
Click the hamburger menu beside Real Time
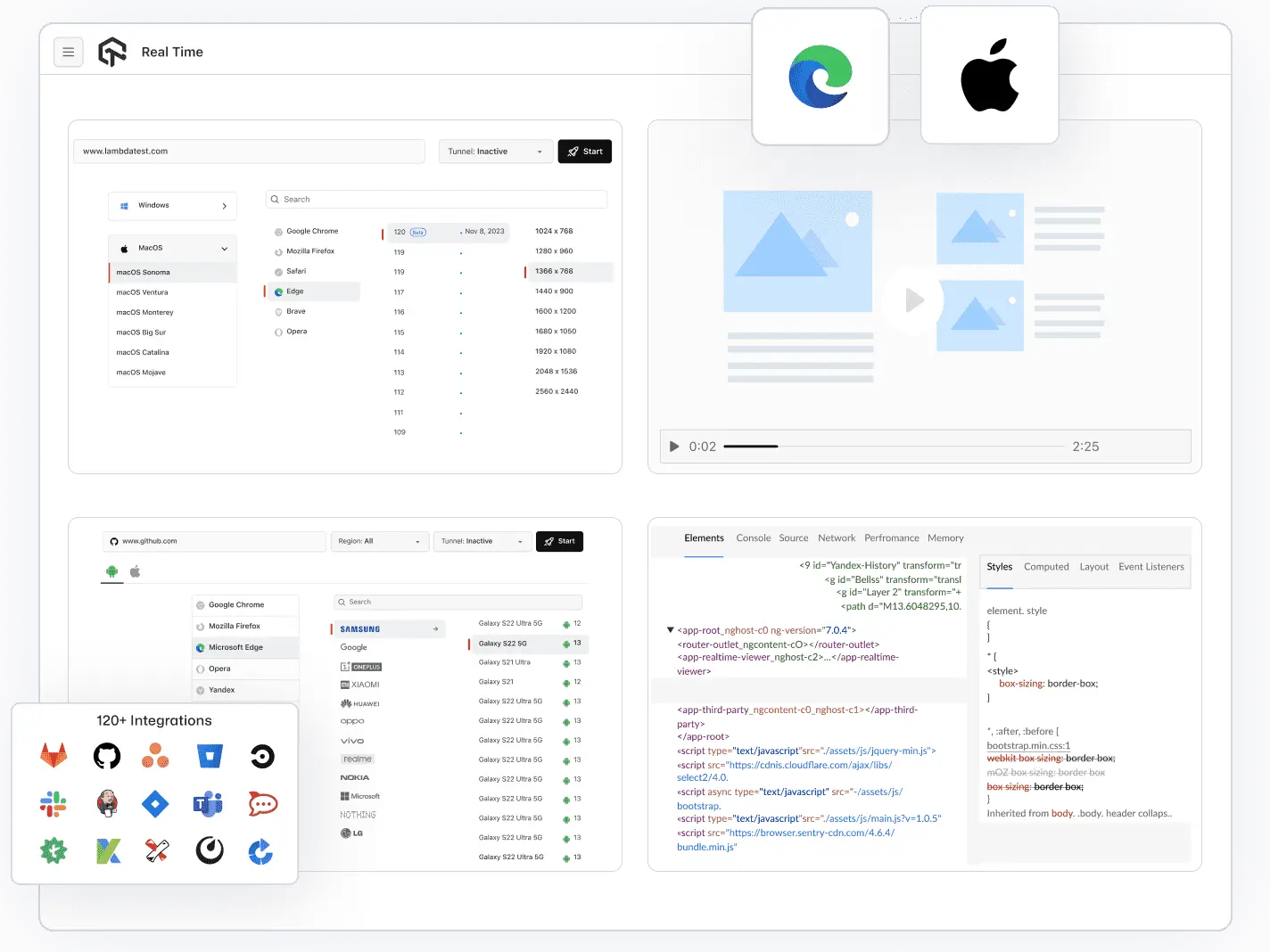coord(69,52)
